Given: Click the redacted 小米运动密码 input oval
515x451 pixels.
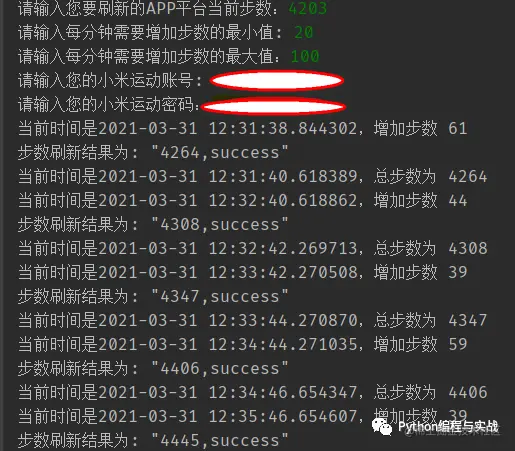Looking at the screenshot, I should point(273,107).
